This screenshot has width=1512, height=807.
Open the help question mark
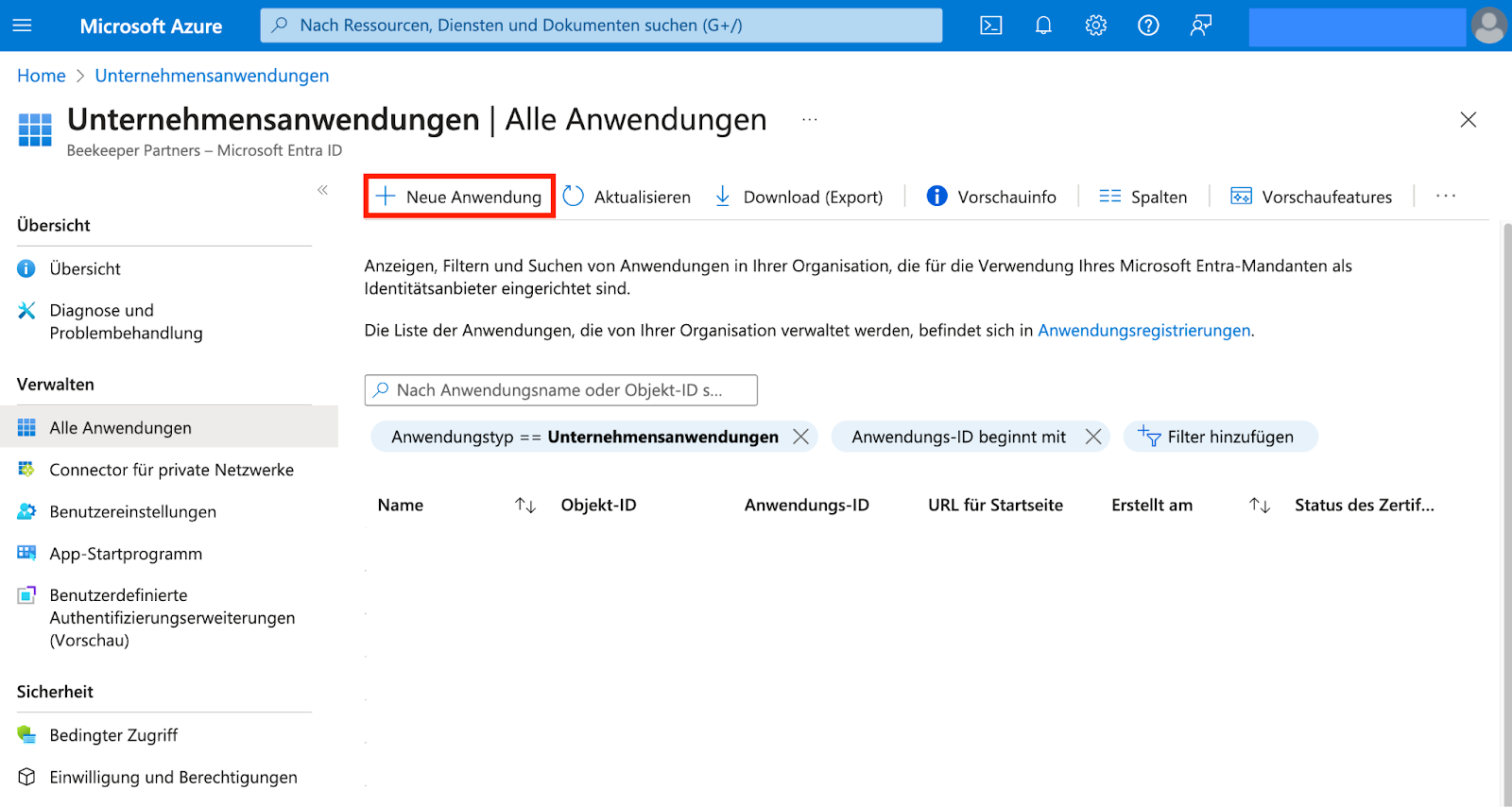point(1148,26)
